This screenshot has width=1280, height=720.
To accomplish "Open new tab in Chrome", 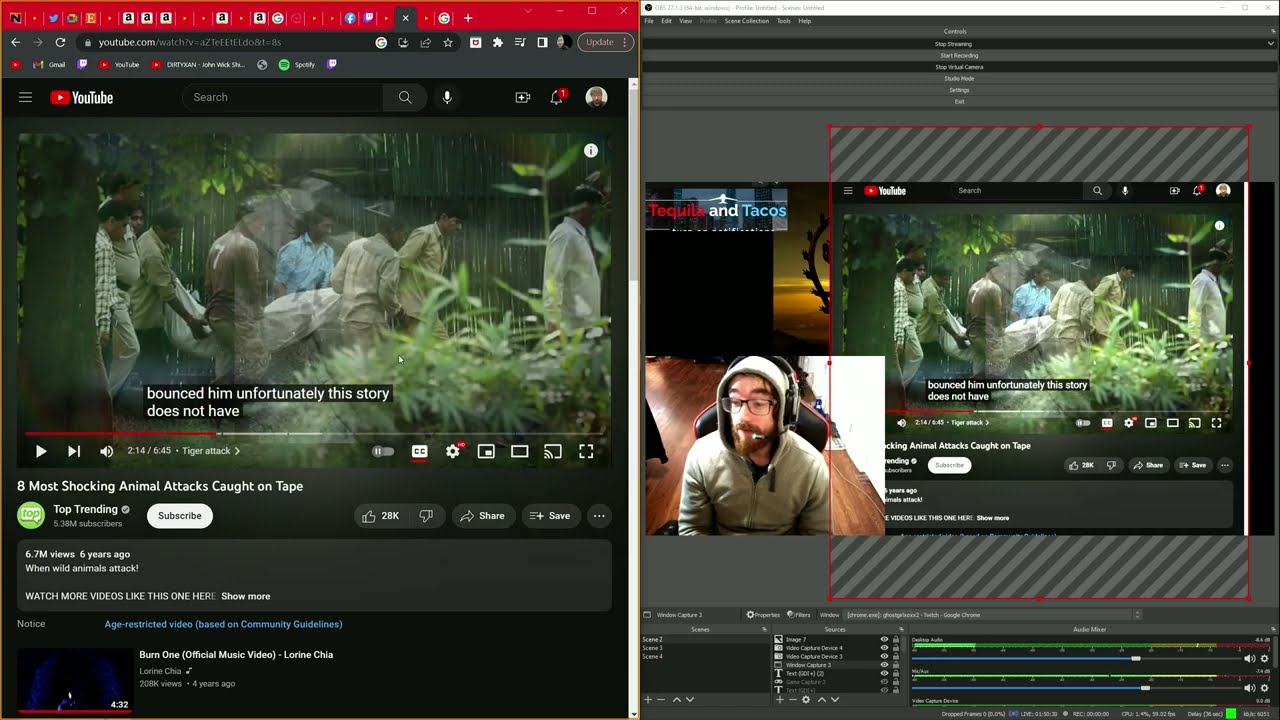I will pos(467,18).
